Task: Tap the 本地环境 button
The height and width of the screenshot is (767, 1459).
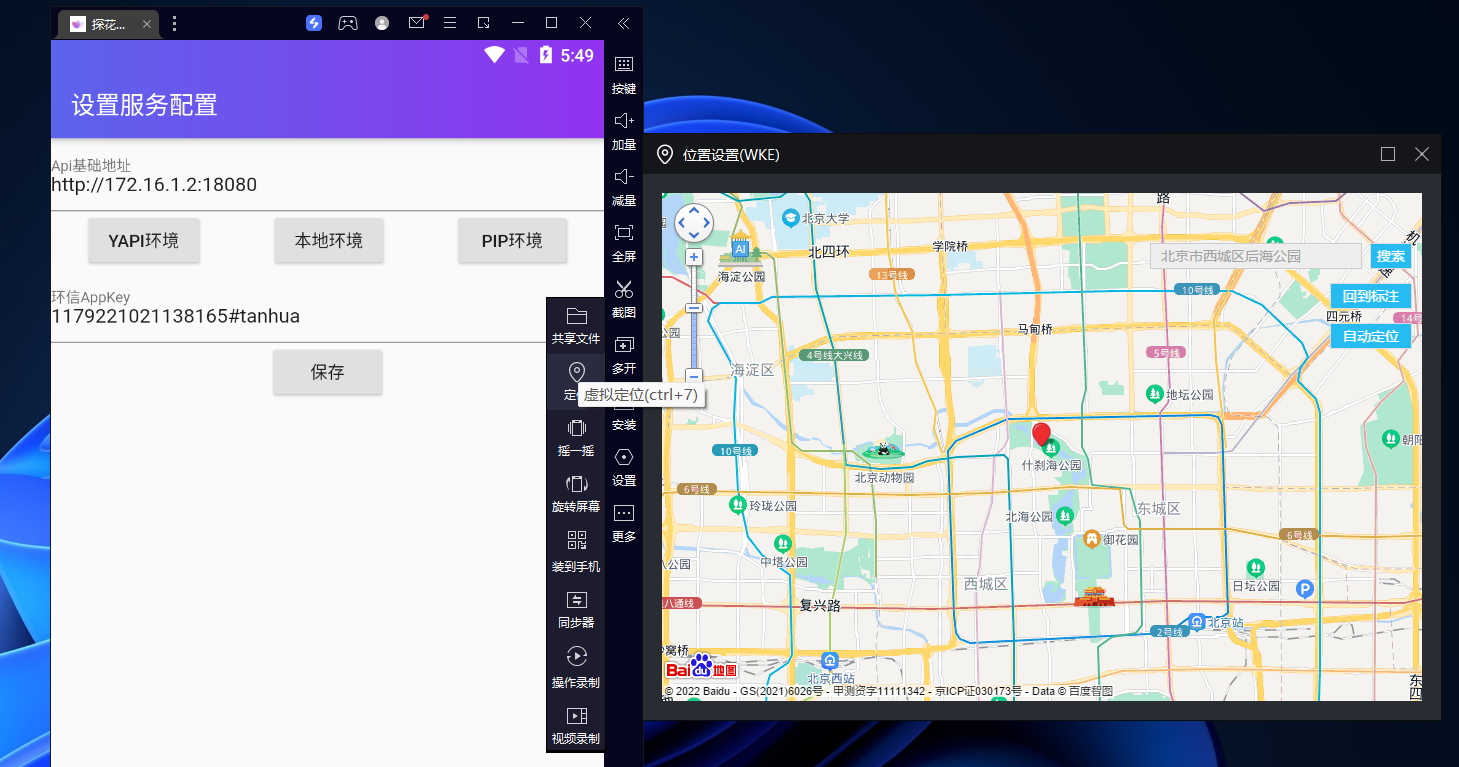Action: pos(328,240)
